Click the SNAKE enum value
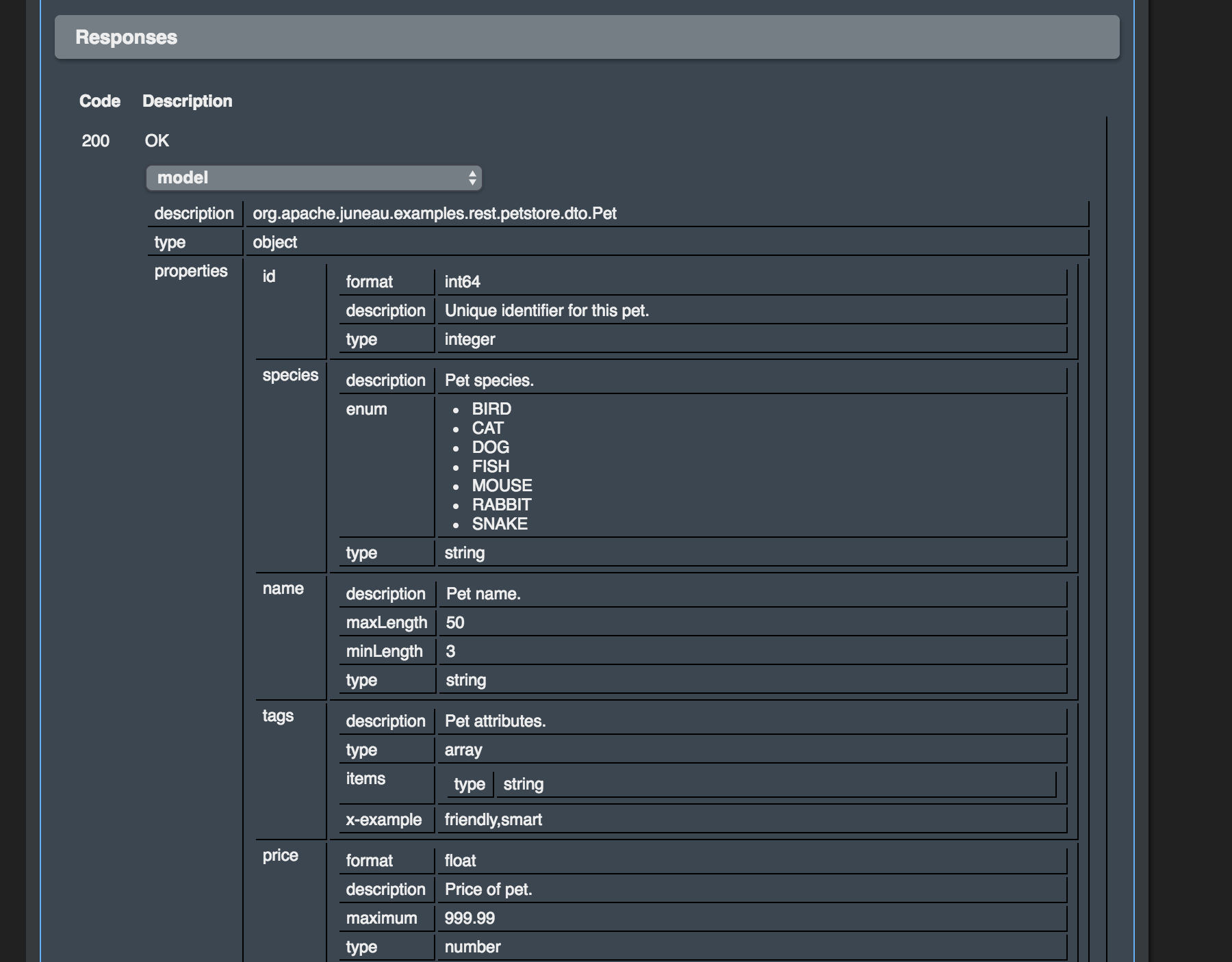This screenshot has height=962, width=1232. [499, 524]
